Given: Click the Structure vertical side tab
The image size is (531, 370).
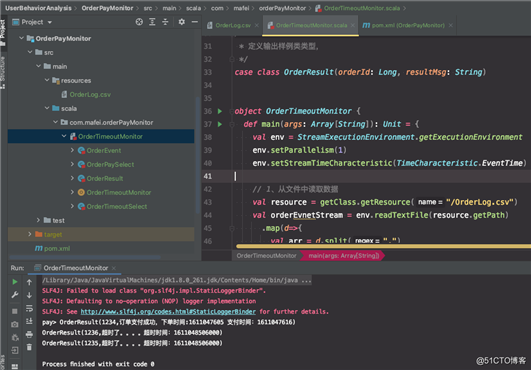Looking at the screenshot, I should pos(3,73).
